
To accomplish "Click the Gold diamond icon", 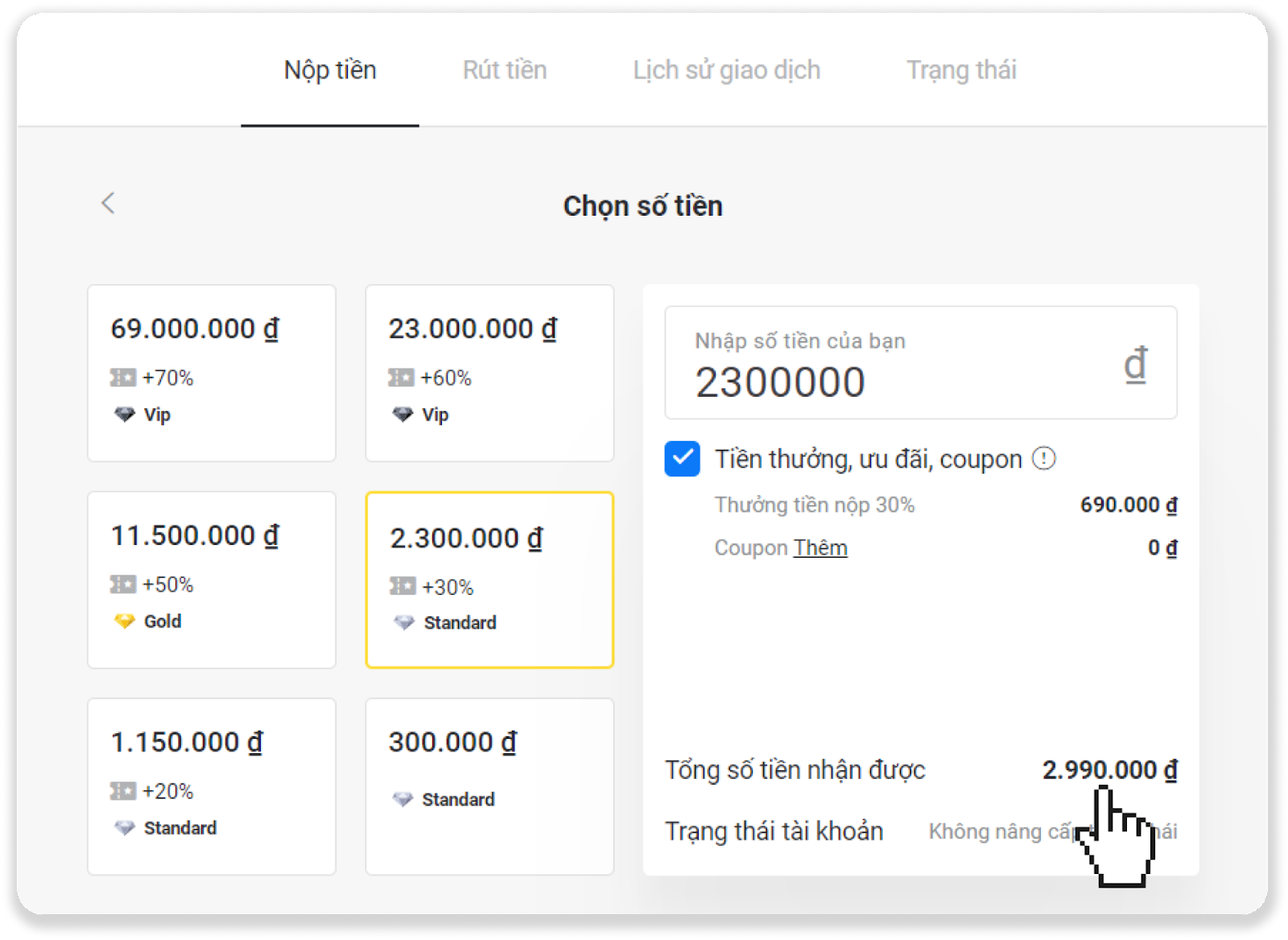I will click(x=124, y=621).
